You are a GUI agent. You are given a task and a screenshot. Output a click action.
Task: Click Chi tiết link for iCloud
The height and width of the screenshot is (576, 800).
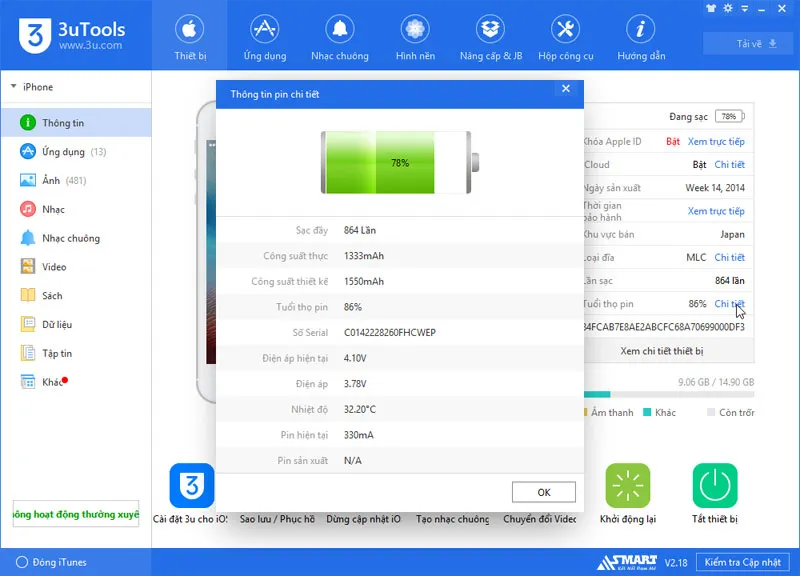coord(729,164)
